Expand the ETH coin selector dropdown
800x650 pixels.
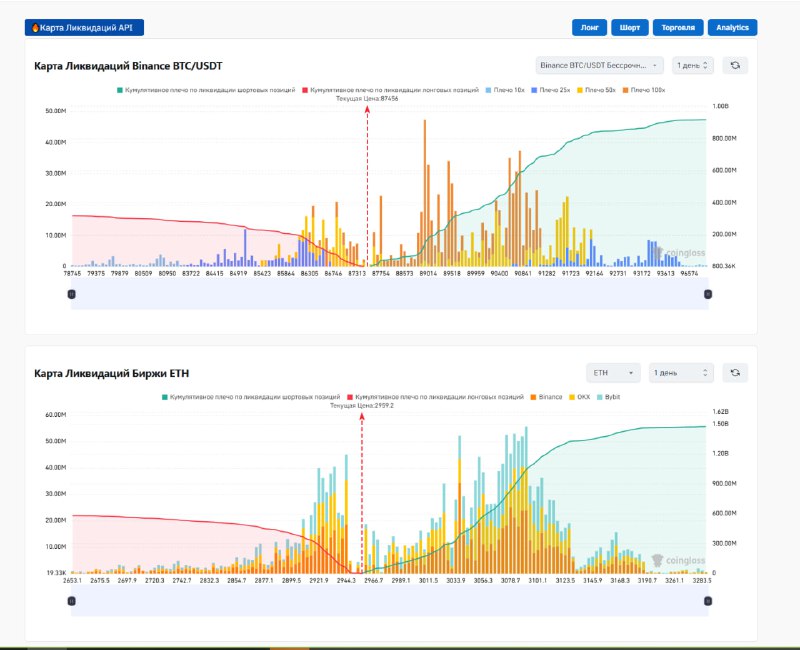point(614,372)
